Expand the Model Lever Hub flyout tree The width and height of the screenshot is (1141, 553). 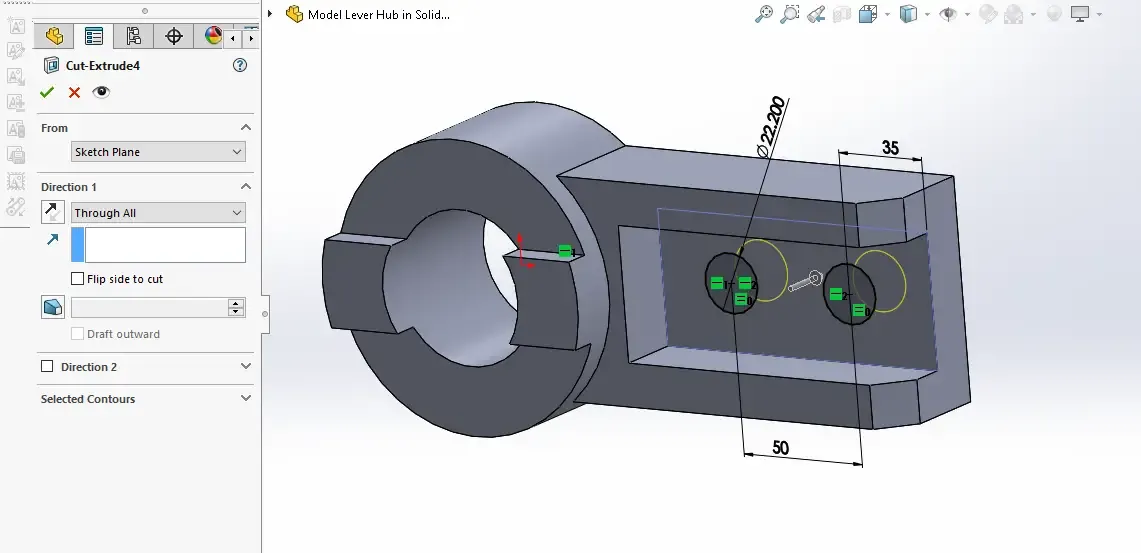pyautogui.click(x=270, y=14)
